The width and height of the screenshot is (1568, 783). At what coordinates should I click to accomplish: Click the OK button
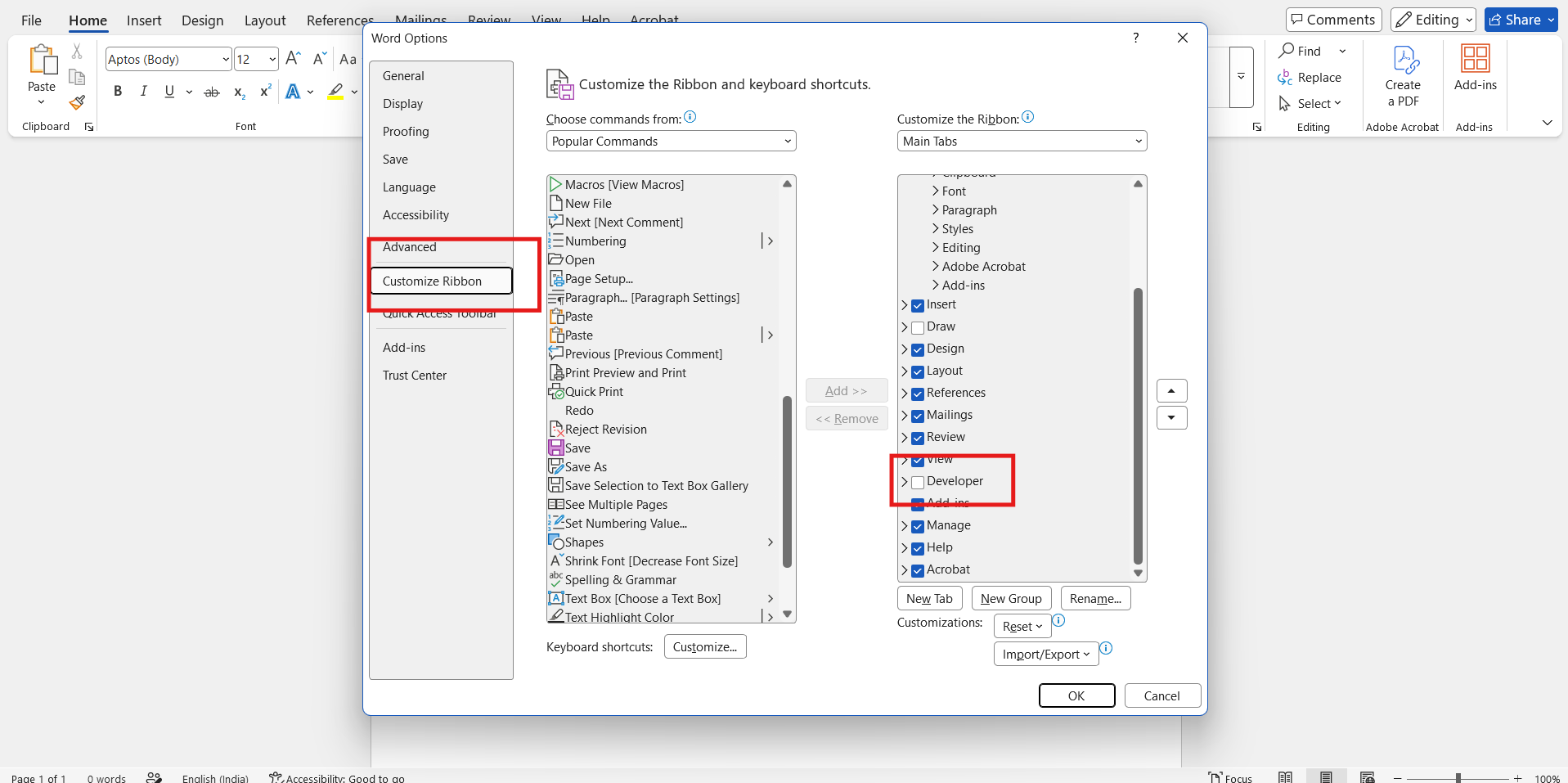pos(1076,695)
